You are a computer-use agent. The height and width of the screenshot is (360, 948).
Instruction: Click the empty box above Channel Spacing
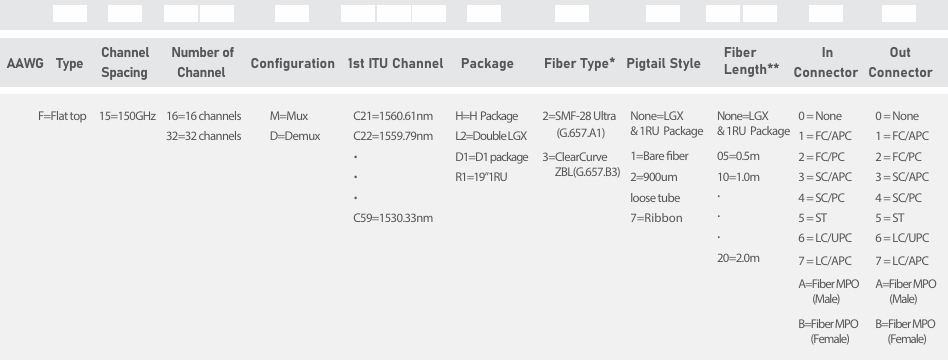(x=125, y=13)
